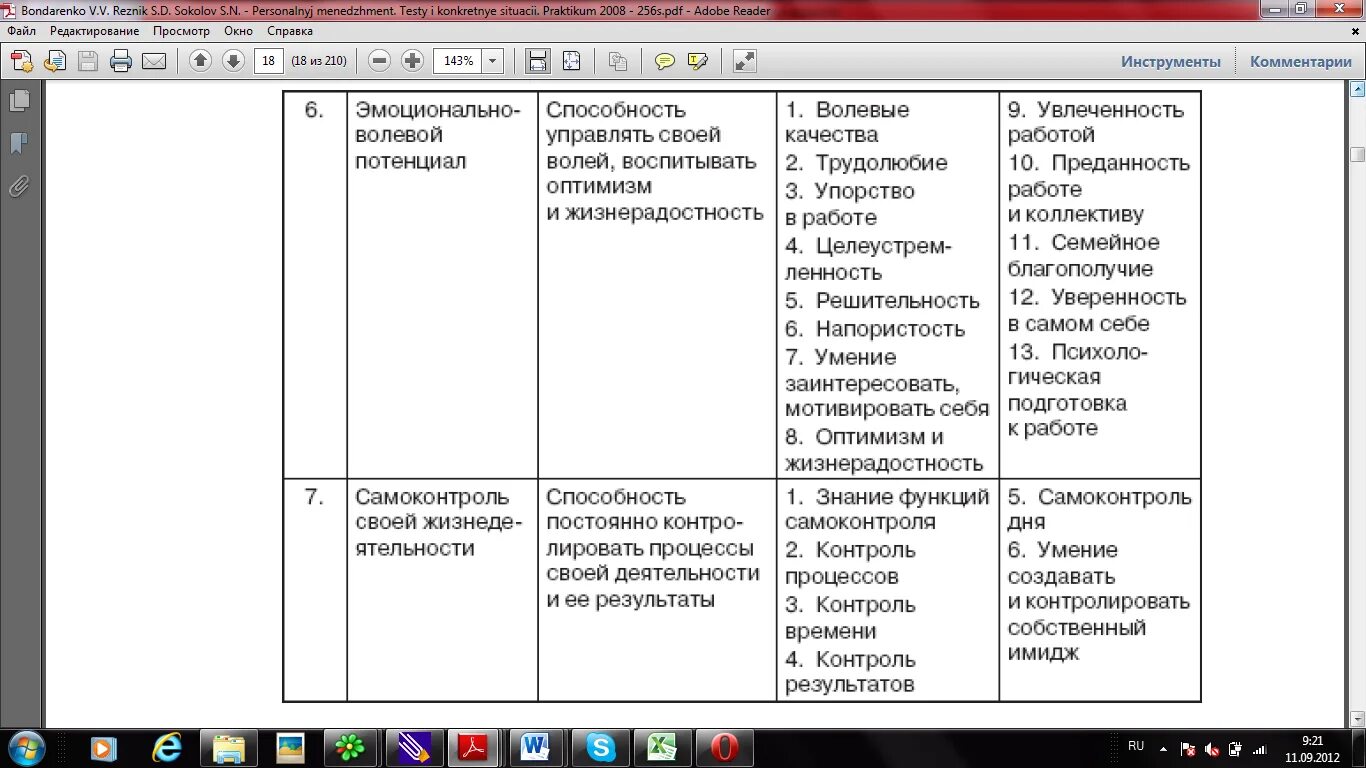Click the vertical scrollbar thumb
The height and width of the screenshot is (768, 1366).
point(1357,154)
